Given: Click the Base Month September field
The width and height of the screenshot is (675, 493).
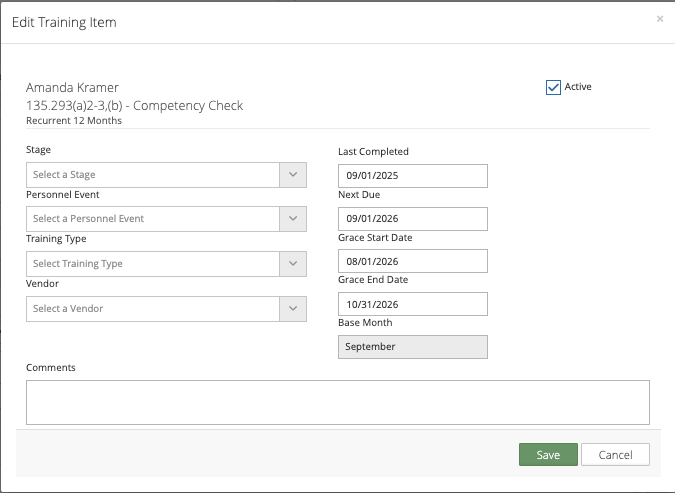Looking at the screenshot, I should coord(412,347).
